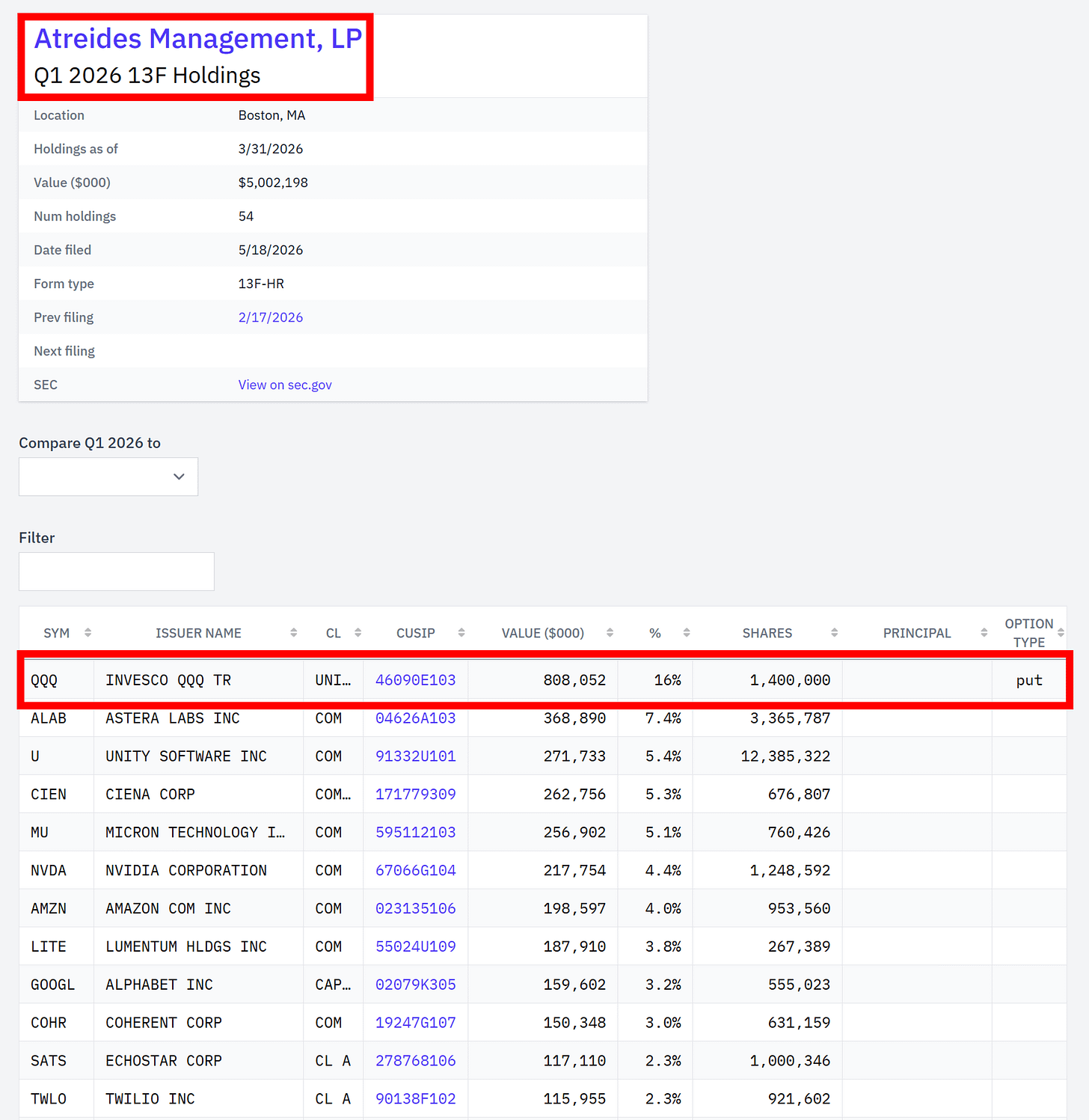The width and height of the screenshot is (1089, 1120).
Task: Open CUSIP 91332U101 for Unity Software
Action: click(x=416, y=756)
